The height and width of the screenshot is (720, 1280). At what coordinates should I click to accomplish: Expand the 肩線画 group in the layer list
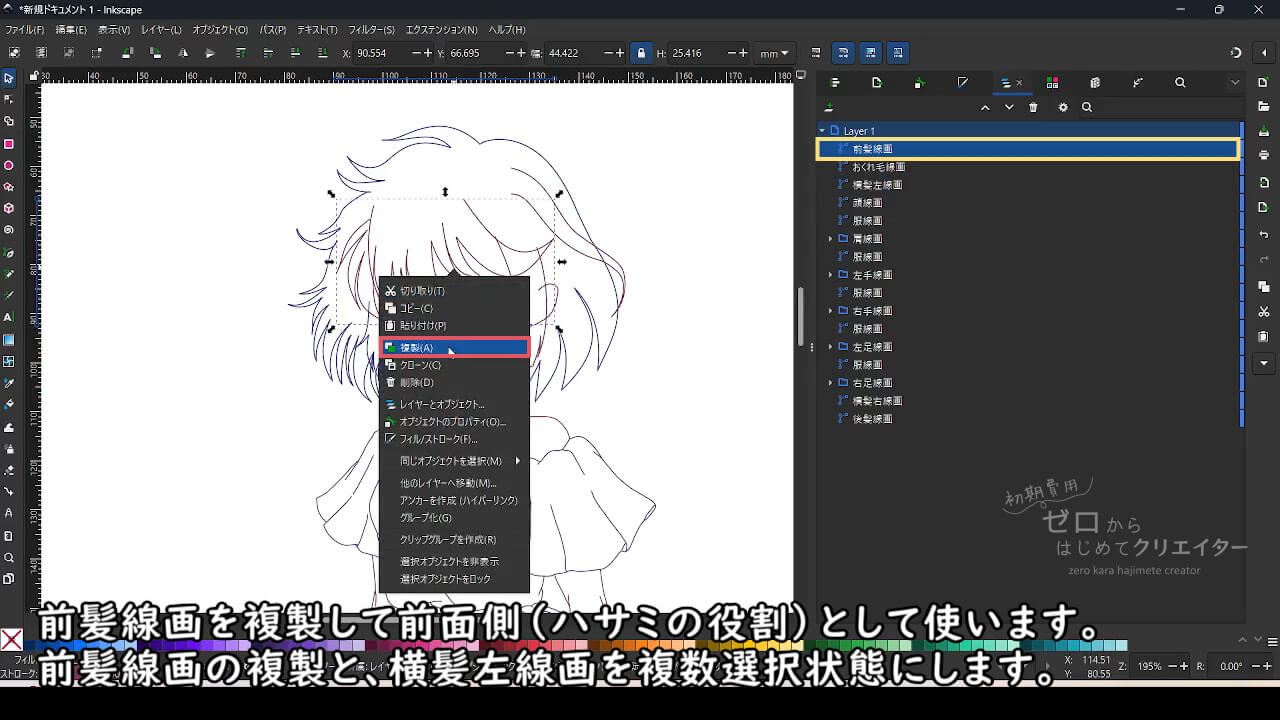pyautogui.click(x=831, y=238)
